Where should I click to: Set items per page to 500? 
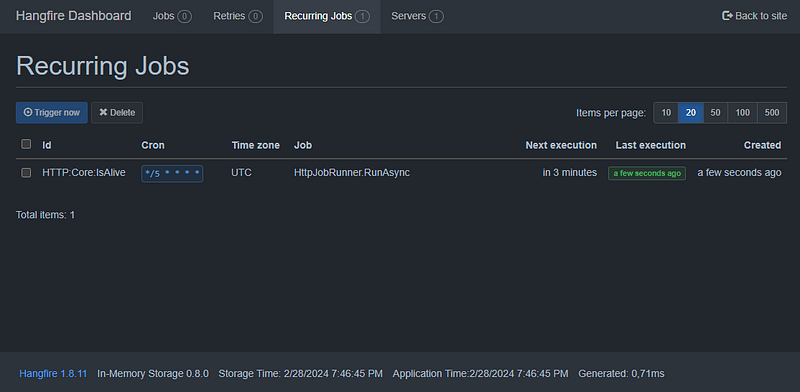click(x=772, y=113)
